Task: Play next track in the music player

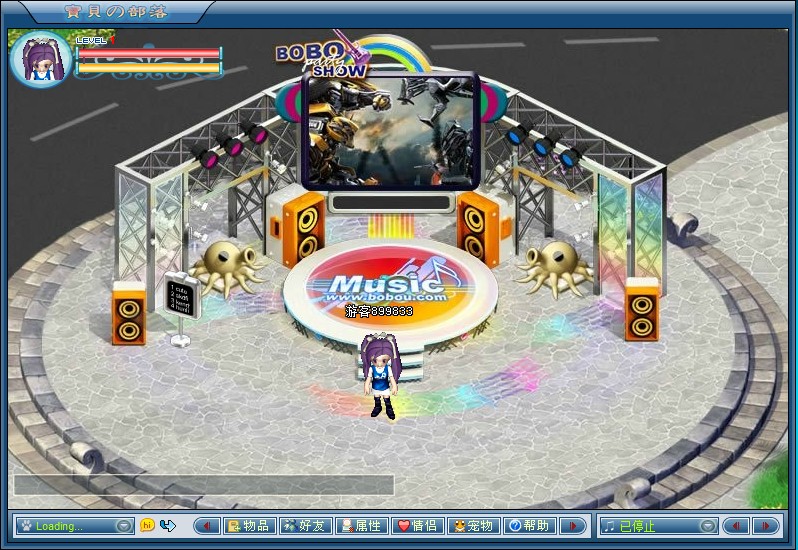Action: coord(767,526)
